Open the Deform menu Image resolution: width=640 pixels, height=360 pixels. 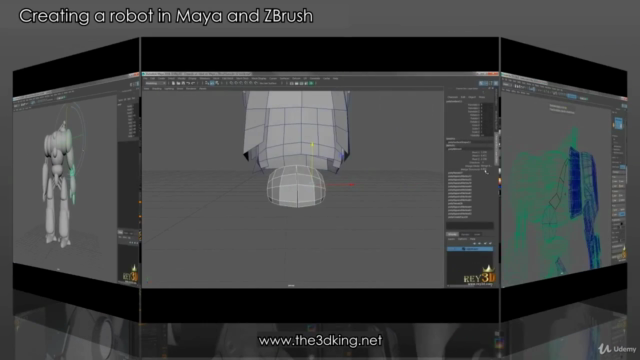296,78
